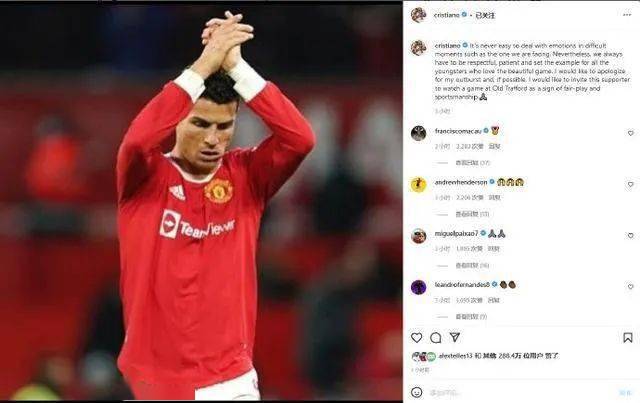The image size is (640, 403).
Task: Open franciscomacau's profile picture
Action: tap(418, 133)
